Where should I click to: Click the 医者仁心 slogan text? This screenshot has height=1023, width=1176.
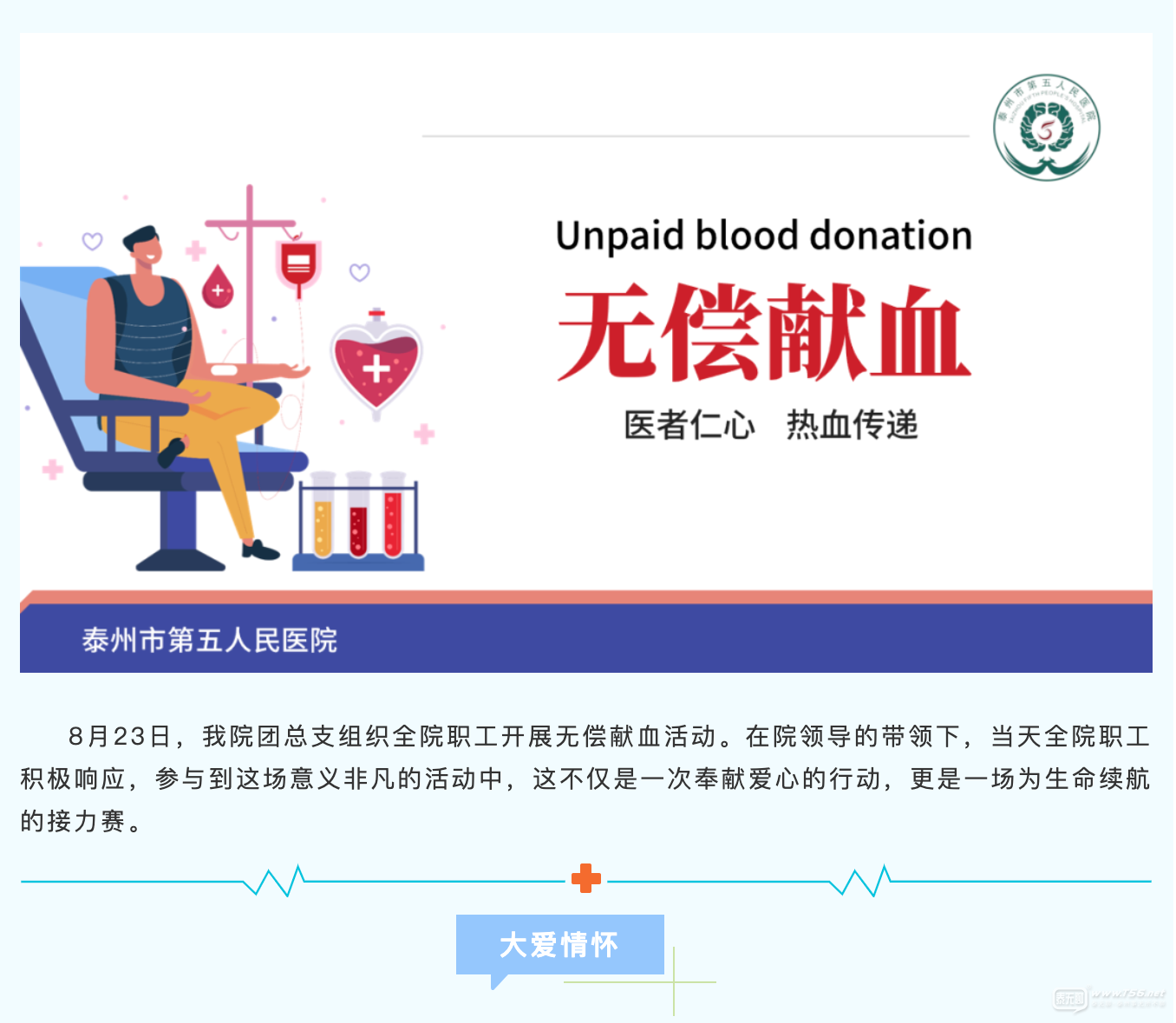pyautogui.click(x=689, y=426)
